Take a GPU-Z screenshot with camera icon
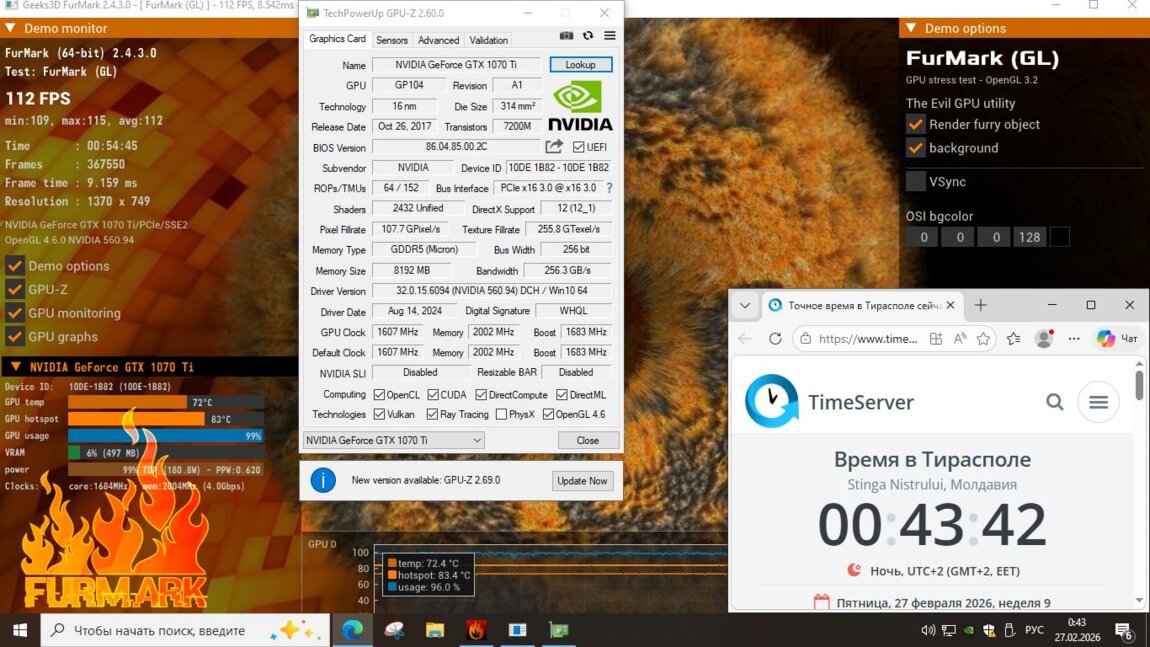The image size is (1150, 647). pos(566,36)
